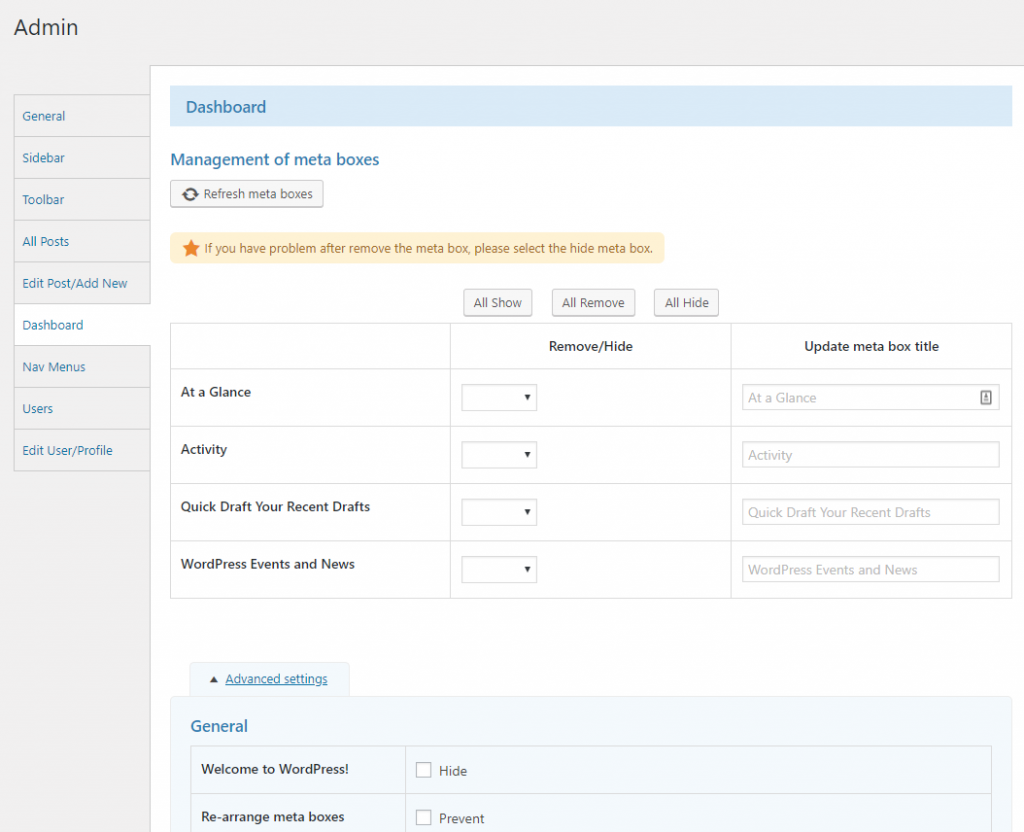Screen dimensions: 1024x832
Task: Click the All Hide button
Action: tap(686, 302)
